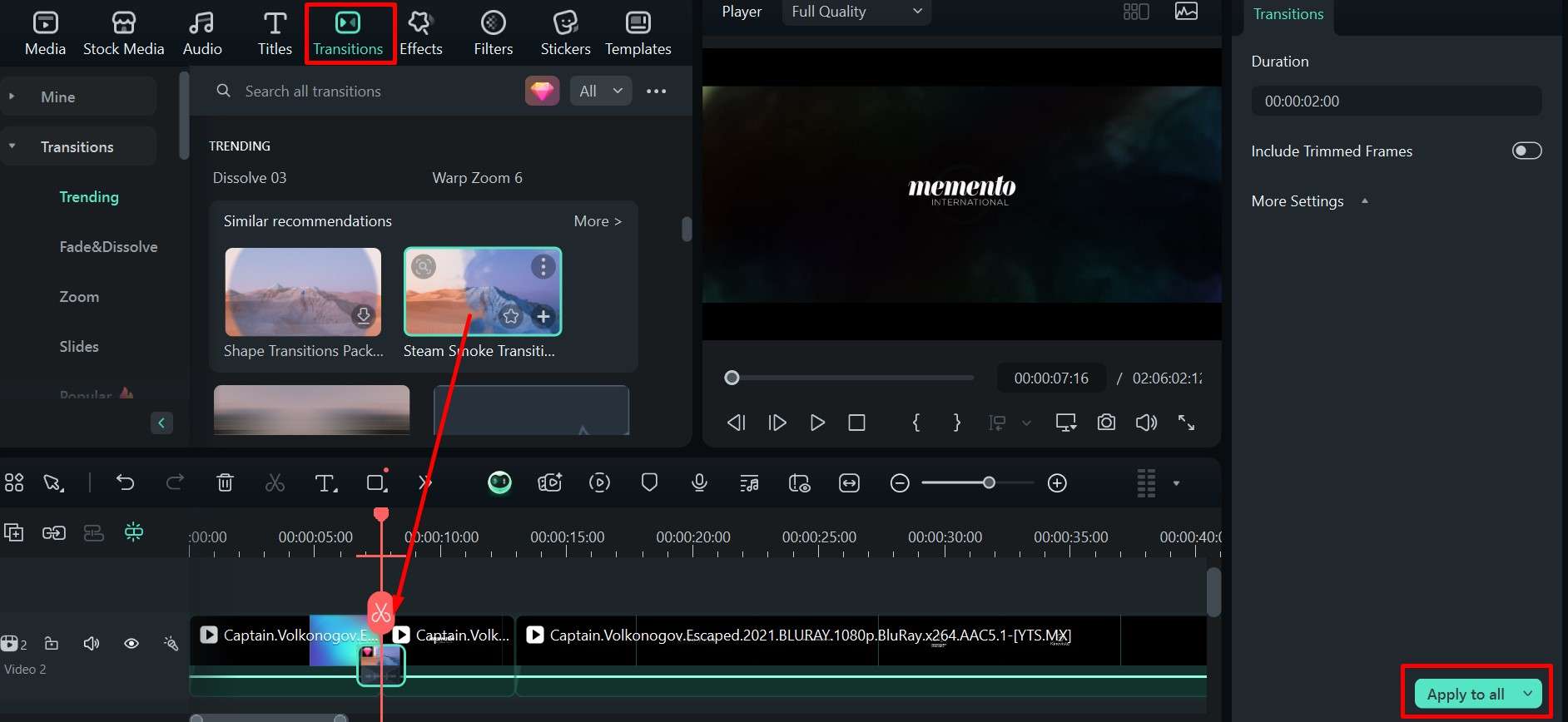Image resolution: width=1568 pixels, height=722 pixels.
Task: Stop the playback
Action: (856, 423)
